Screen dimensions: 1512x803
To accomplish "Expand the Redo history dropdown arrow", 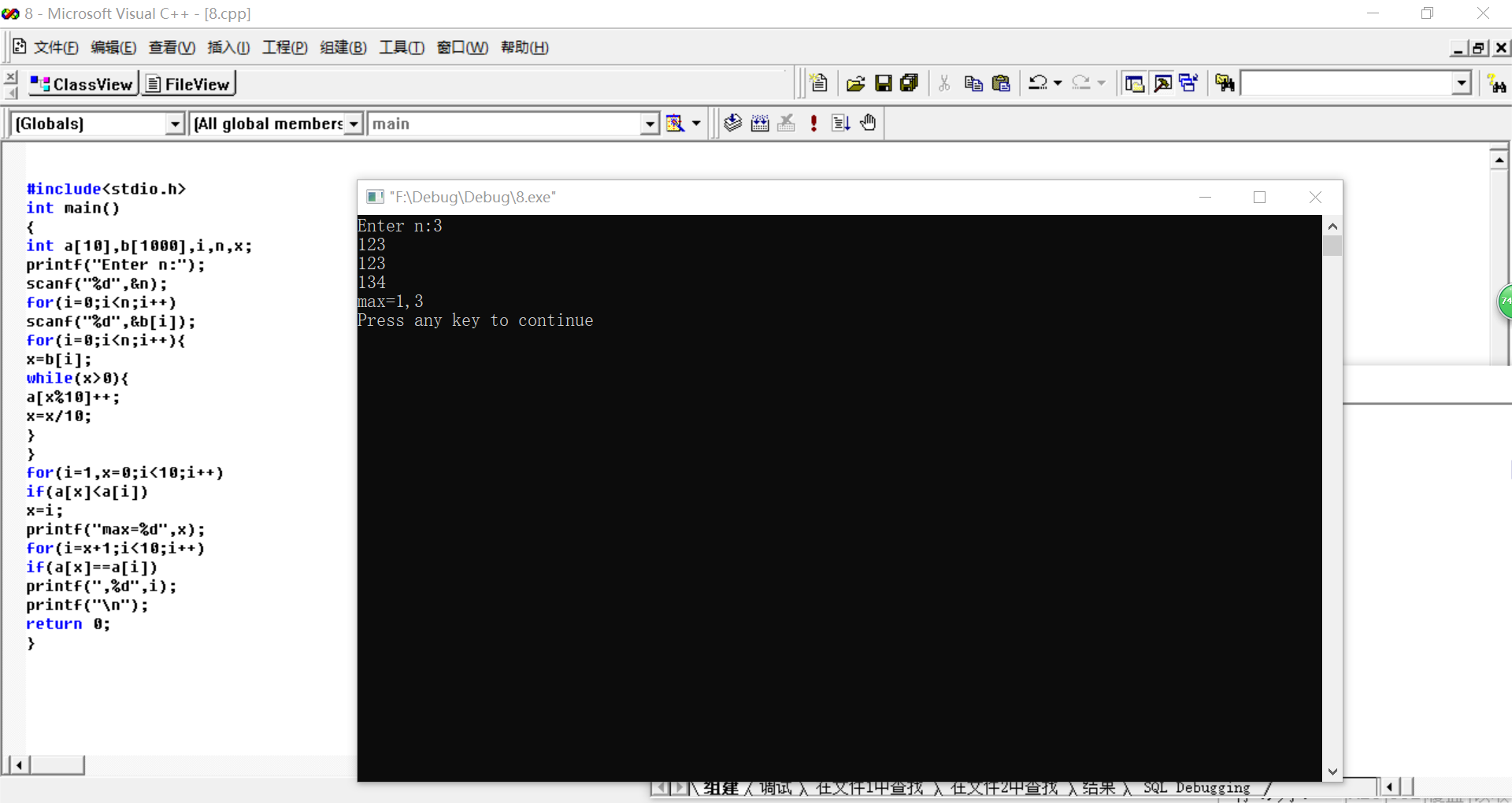I will coord(1101,83).
